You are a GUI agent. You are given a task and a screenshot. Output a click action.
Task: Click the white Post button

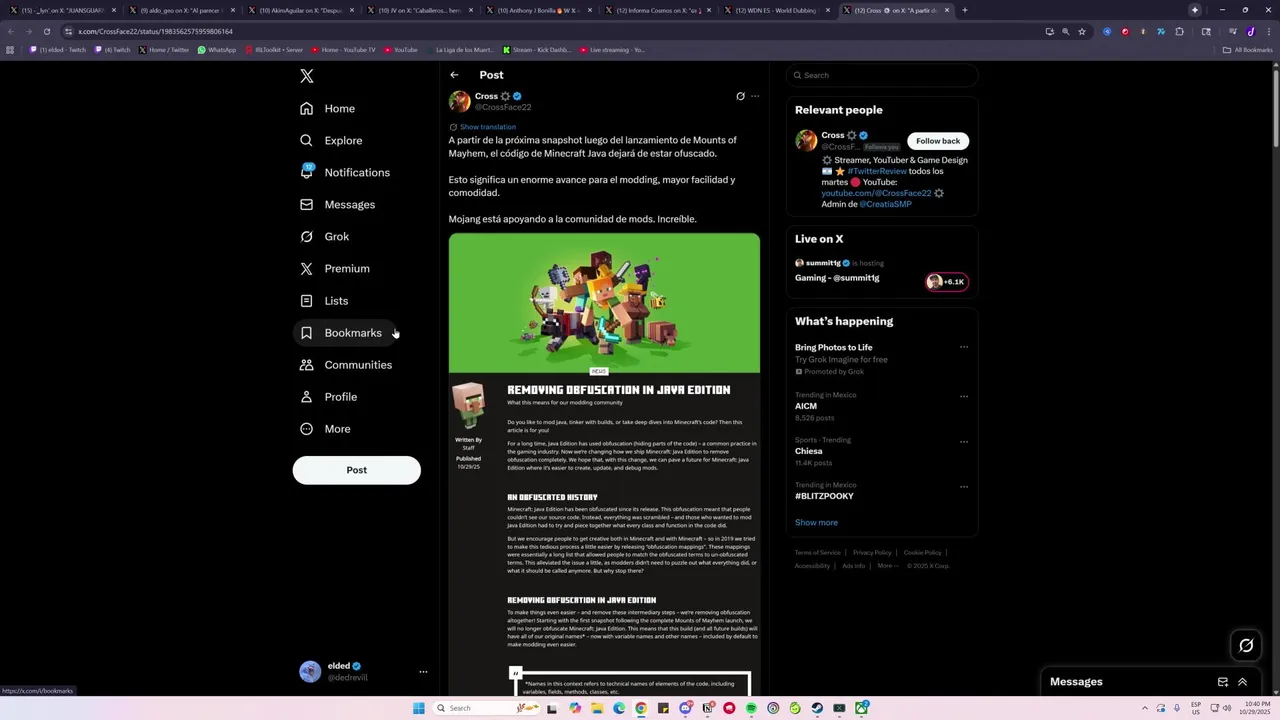tap(356, 470)
